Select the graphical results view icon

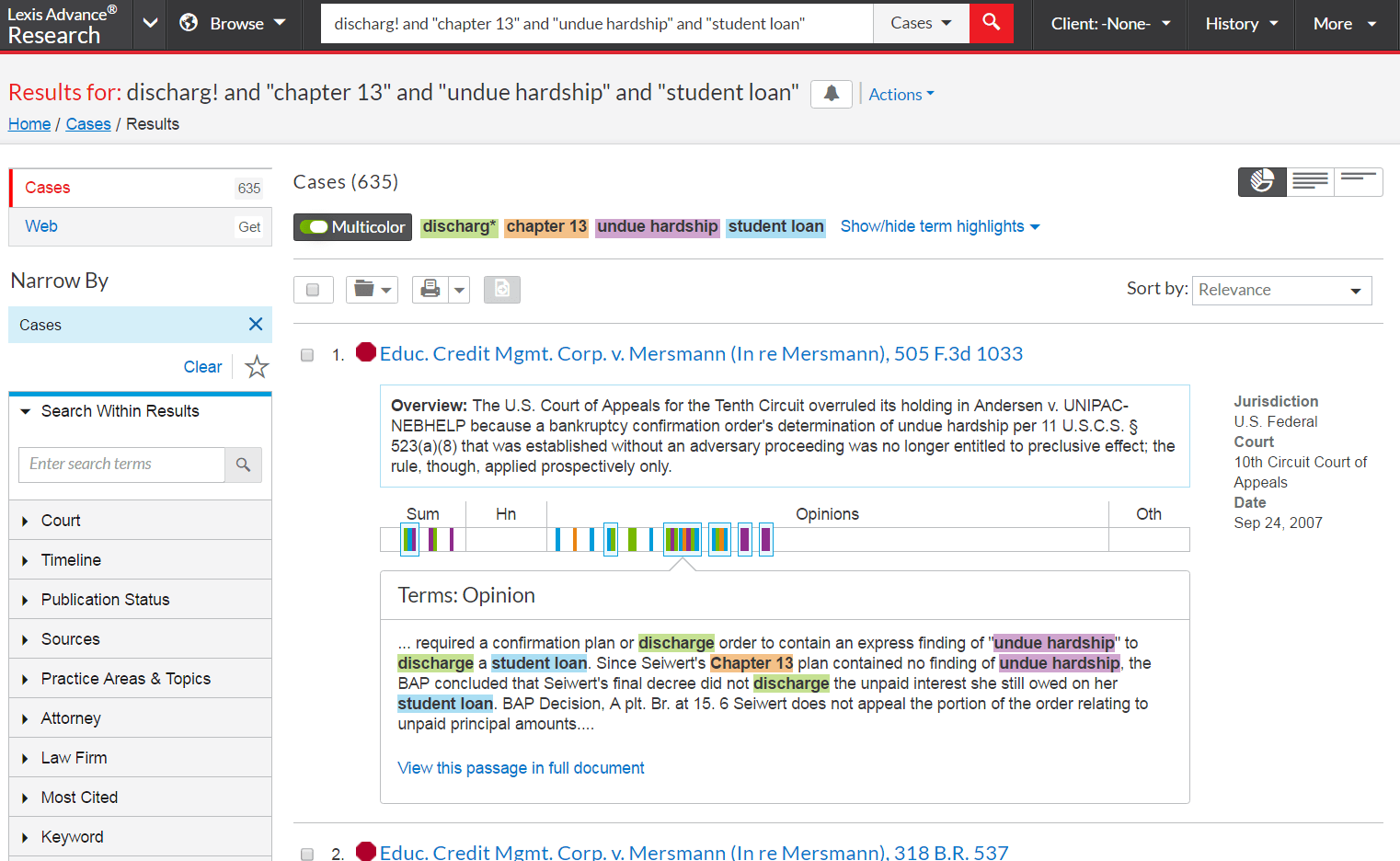(1261, 181)
